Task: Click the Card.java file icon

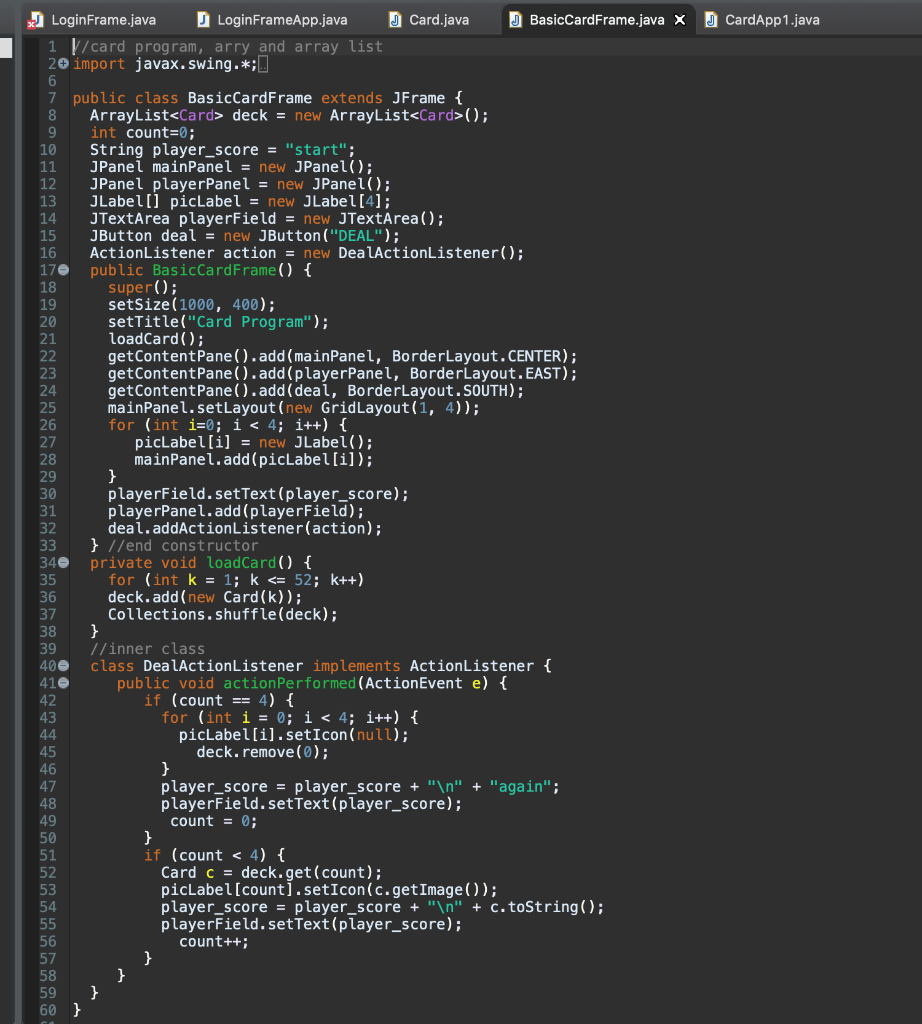Action: [x=395, y=20]
